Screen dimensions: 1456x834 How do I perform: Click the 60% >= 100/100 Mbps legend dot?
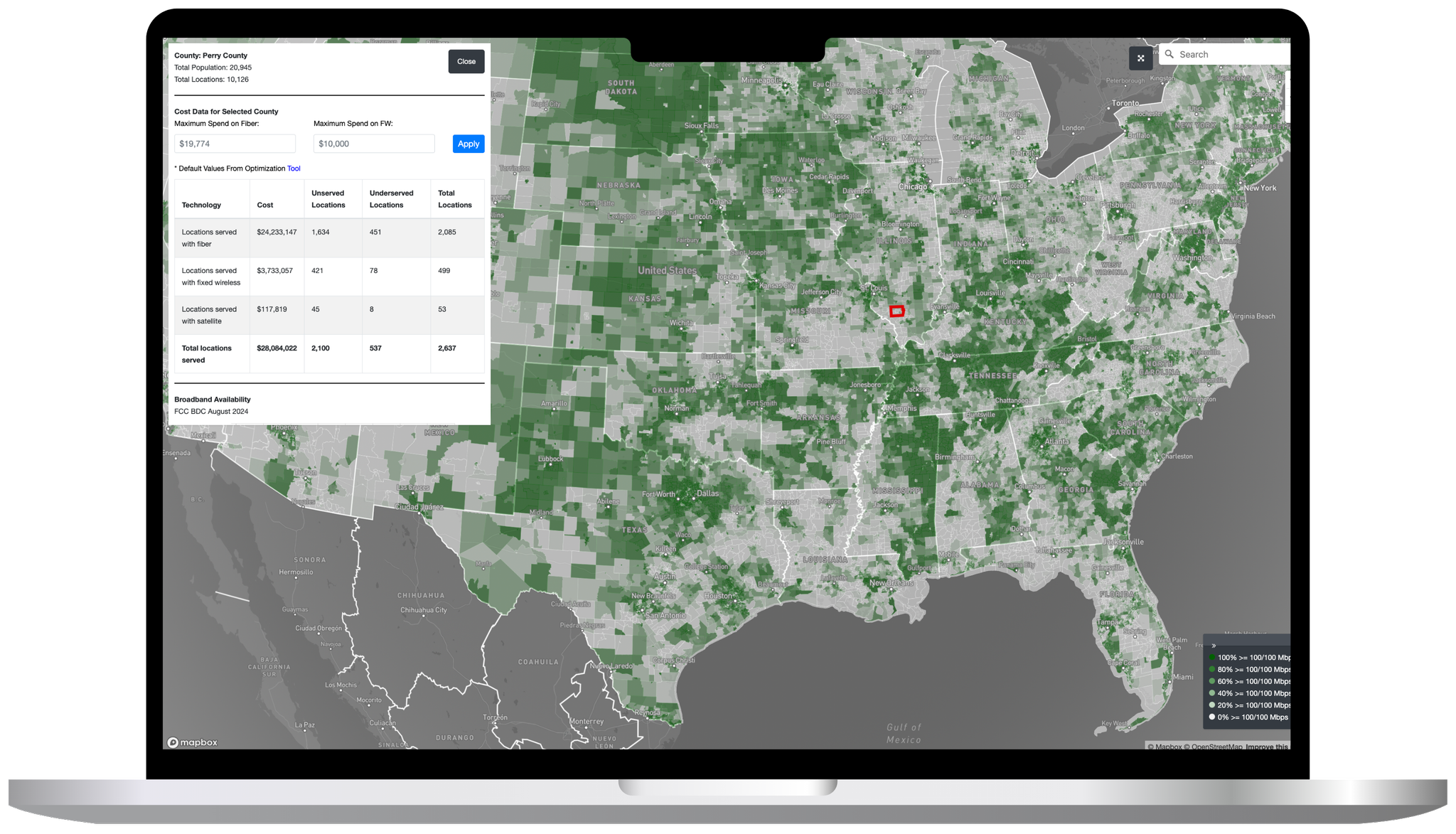(1212, 681)
